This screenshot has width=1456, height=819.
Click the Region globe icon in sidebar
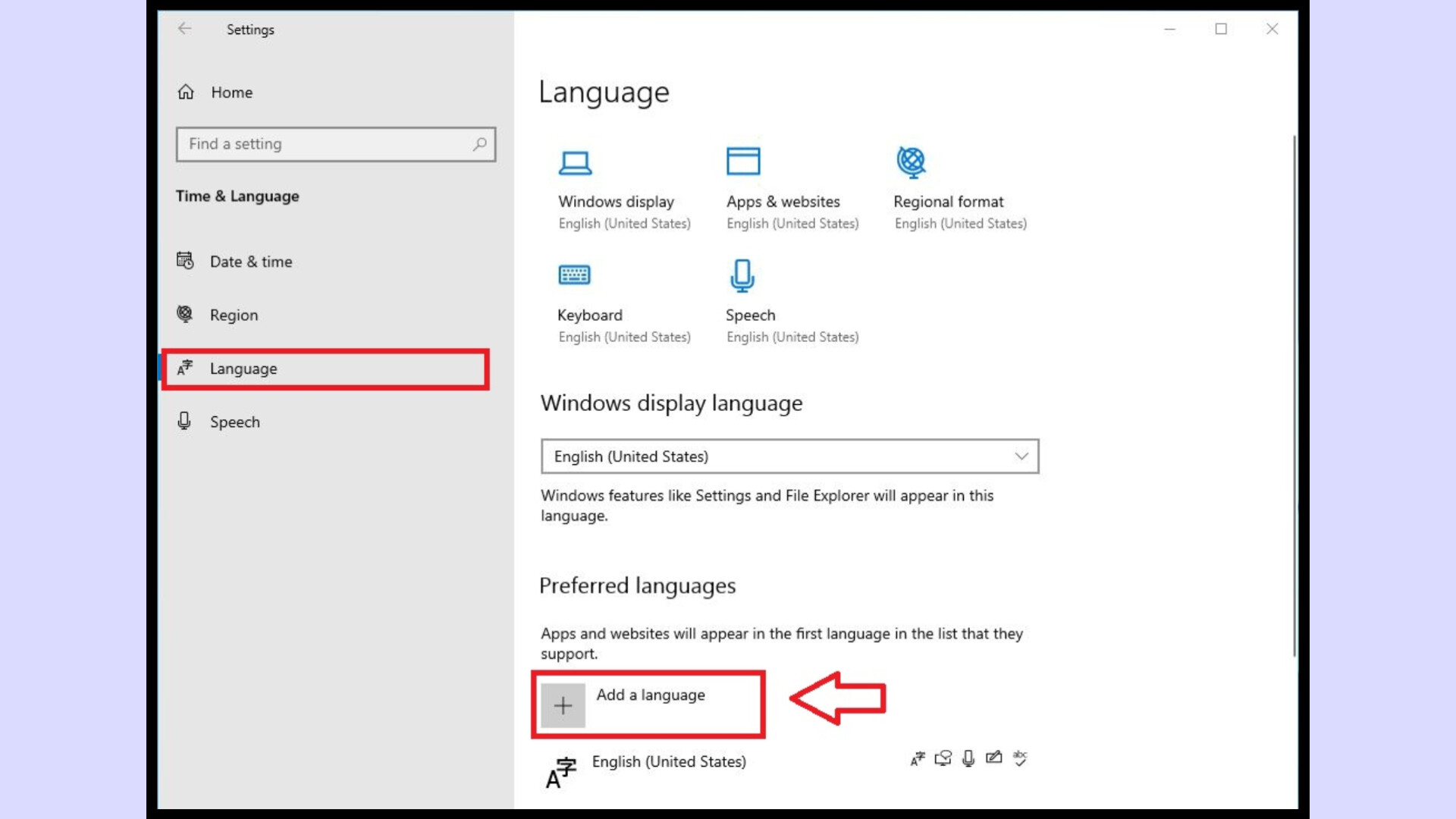(x=185, y=314)
